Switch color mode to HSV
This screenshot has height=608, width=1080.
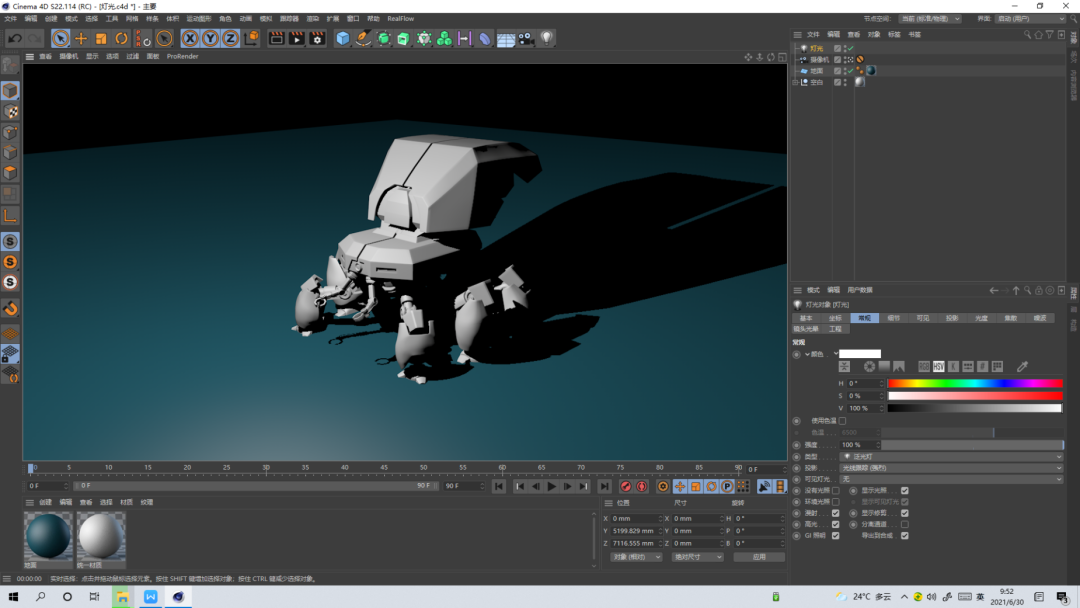[938, 367]
